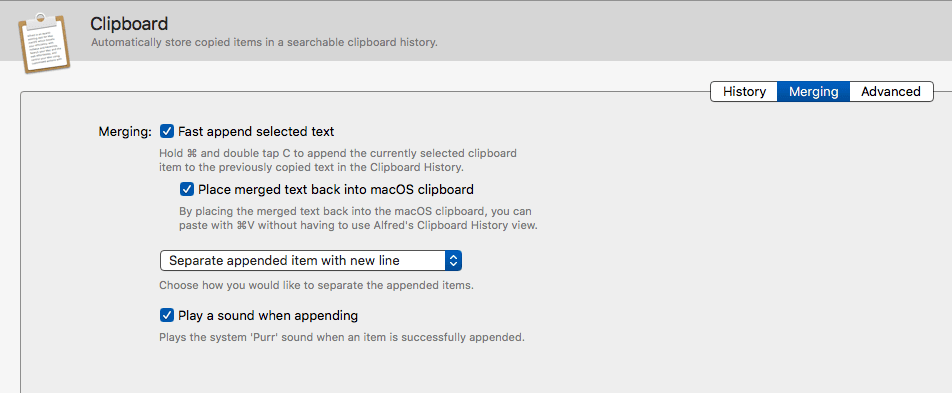Disable the Play a sound checkbox
The height and width of the screenshot is (393, 952).
click(x=167, y=316)
